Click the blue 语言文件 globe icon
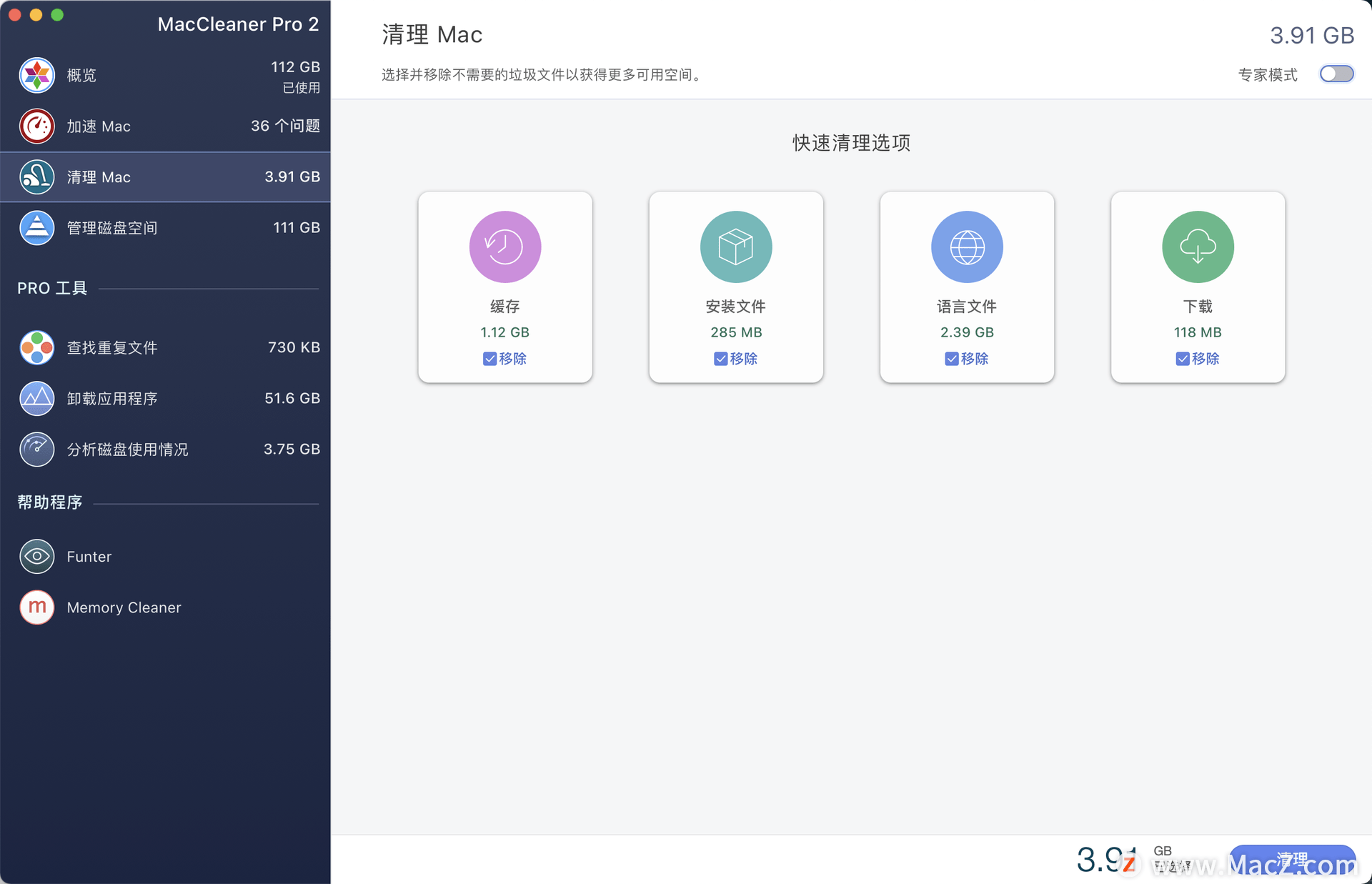The height and width of the screenshot is (884, 1372). (967, 247)
